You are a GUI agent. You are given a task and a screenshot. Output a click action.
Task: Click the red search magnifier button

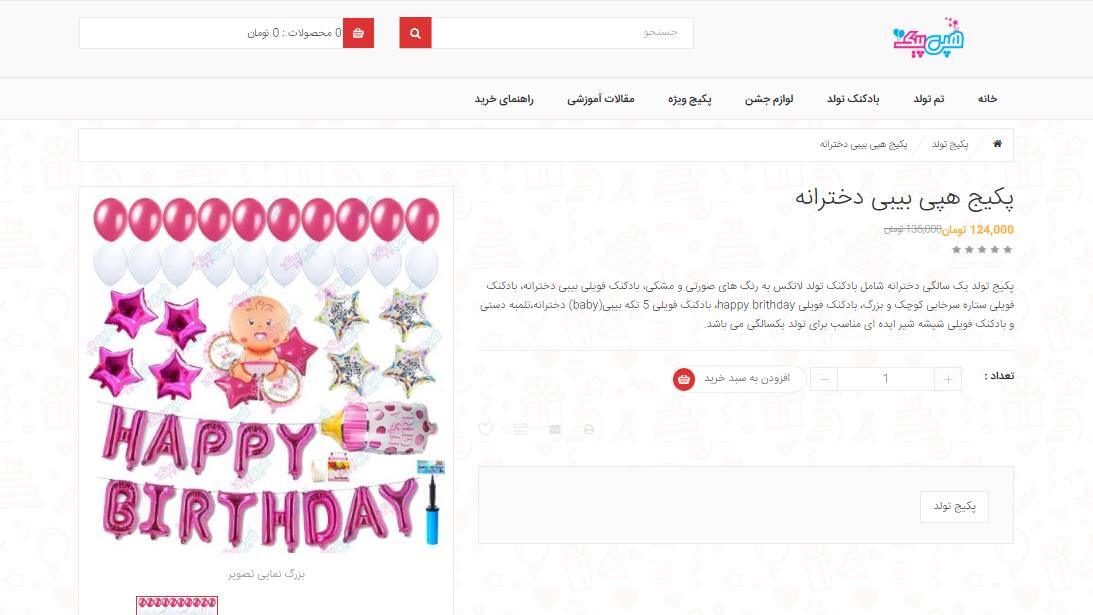pyautogui.click(x=415, y=33)
